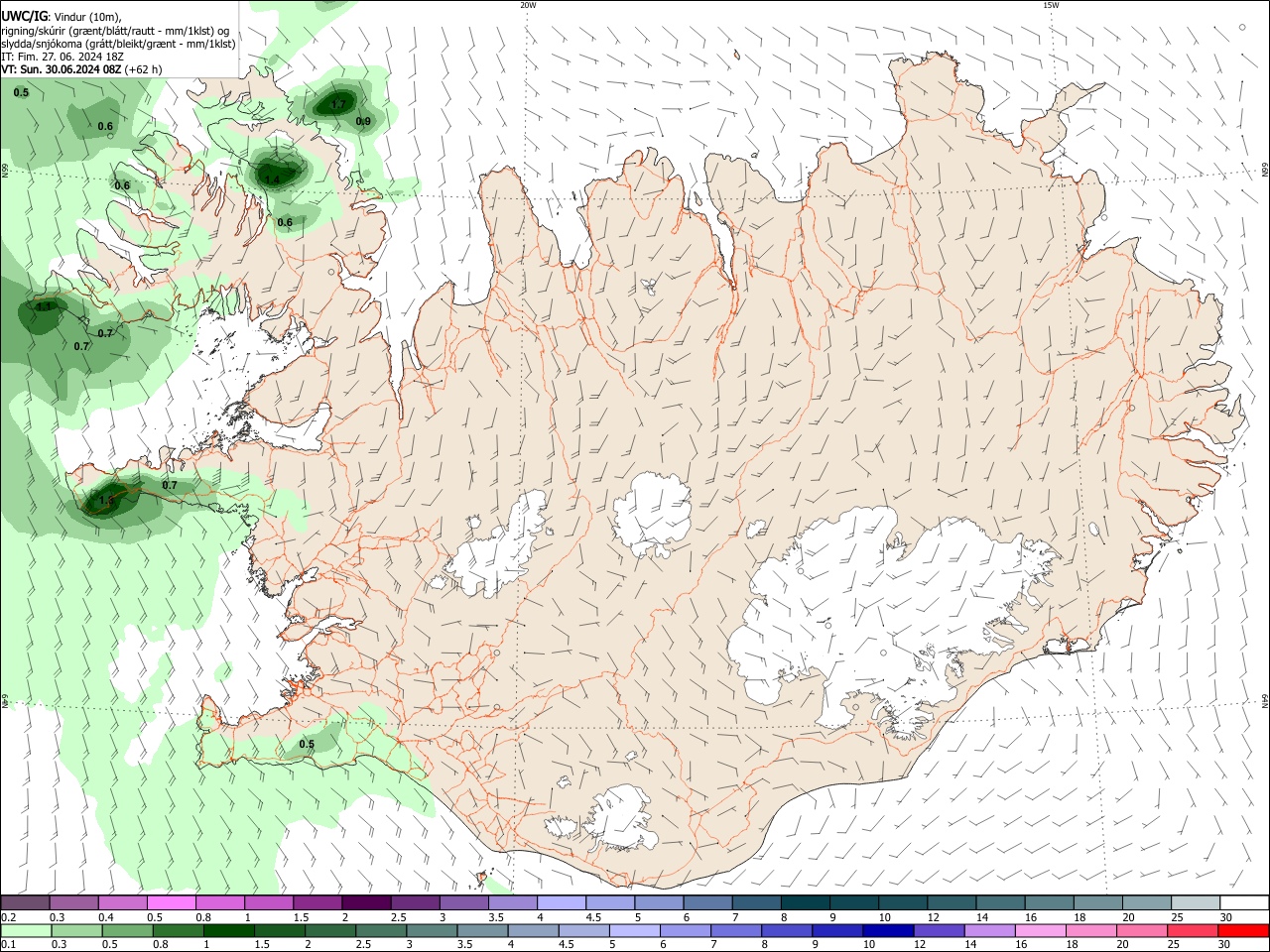Click the Hofsjökull glacier in central Iceland
This screenshot has width=1270, height=952.
pyautogui.click(x=652, y=514)
